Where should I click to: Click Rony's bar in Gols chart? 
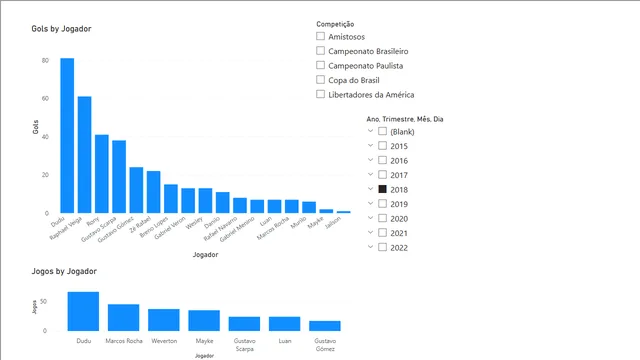click(102, 174)
